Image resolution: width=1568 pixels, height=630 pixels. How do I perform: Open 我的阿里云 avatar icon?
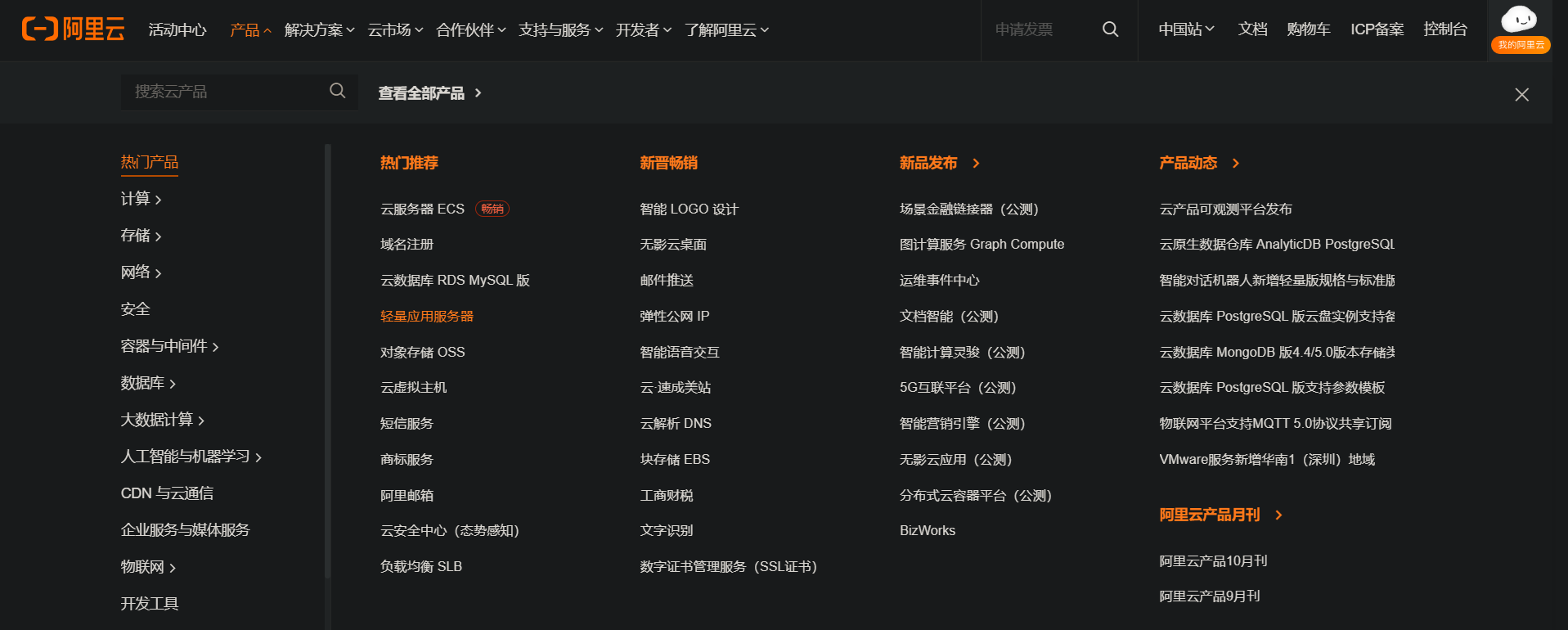click(x=1520, y=29)
